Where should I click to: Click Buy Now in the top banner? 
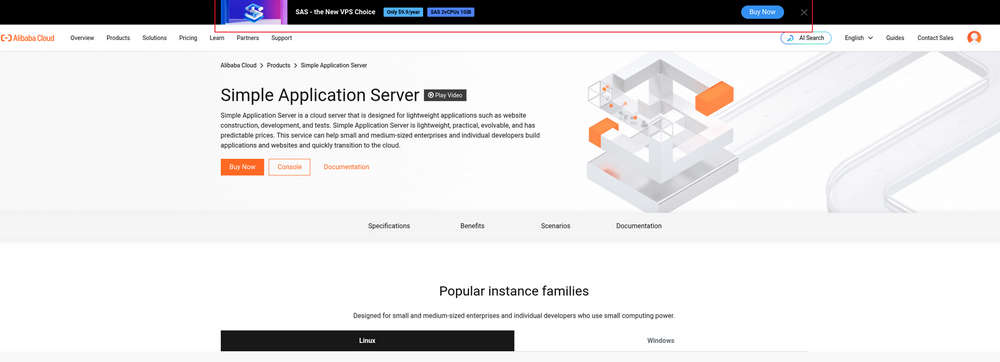[x=762, y=12]
